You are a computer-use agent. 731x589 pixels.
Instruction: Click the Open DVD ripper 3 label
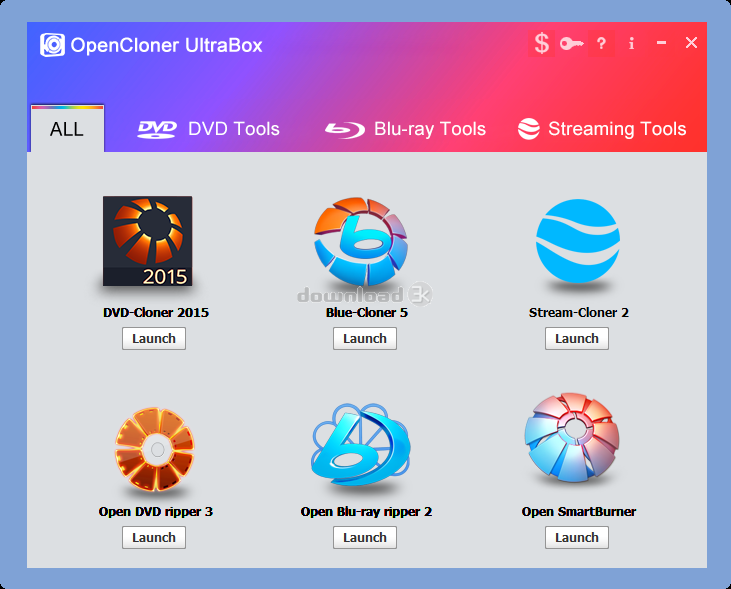(x=156, y=512)
